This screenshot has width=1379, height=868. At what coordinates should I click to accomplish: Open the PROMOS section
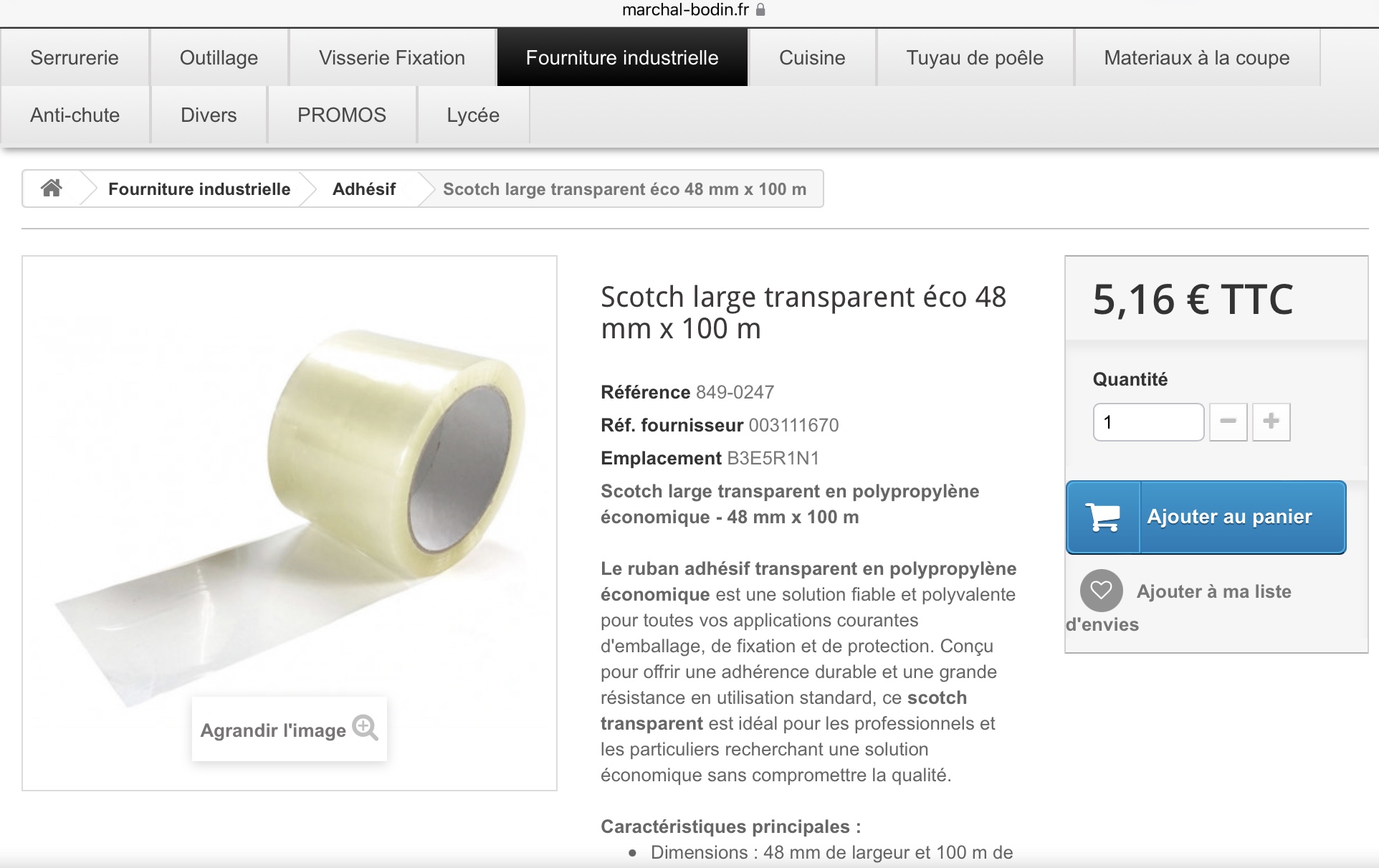click(342, 115)
